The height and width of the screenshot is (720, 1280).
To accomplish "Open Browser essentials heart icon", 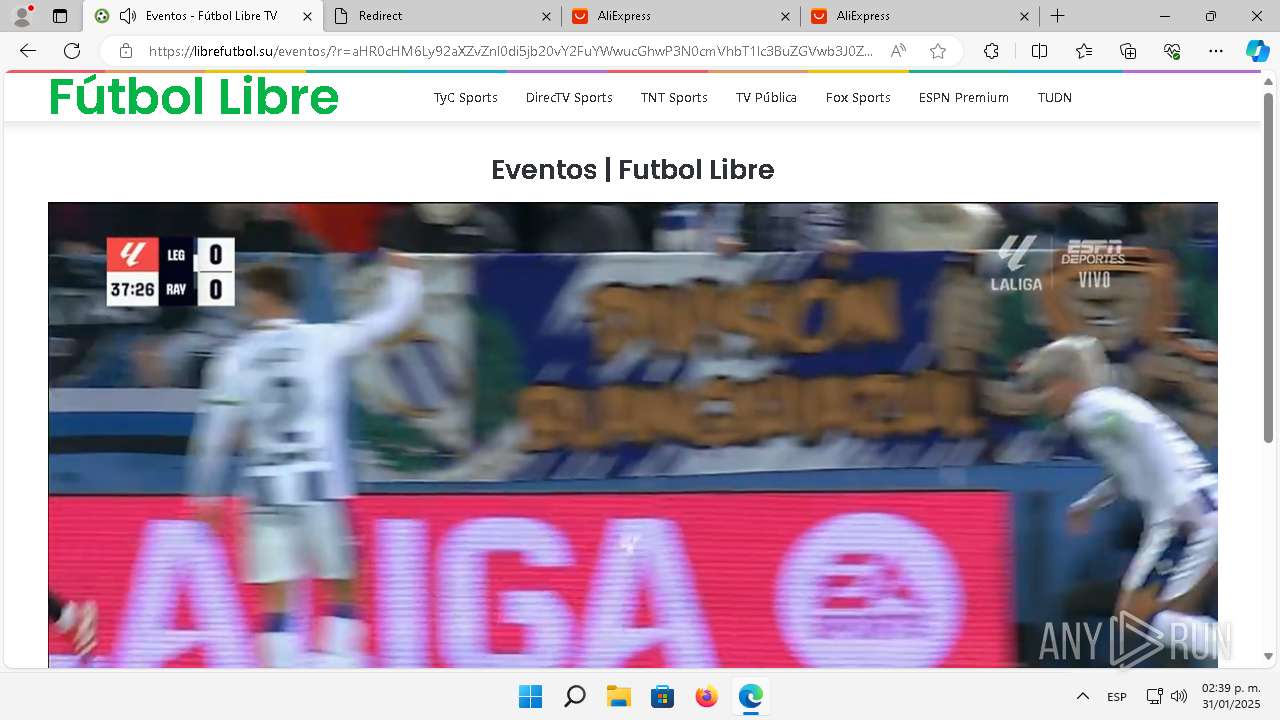I will pyautogui.click(x=1172, y=51).
